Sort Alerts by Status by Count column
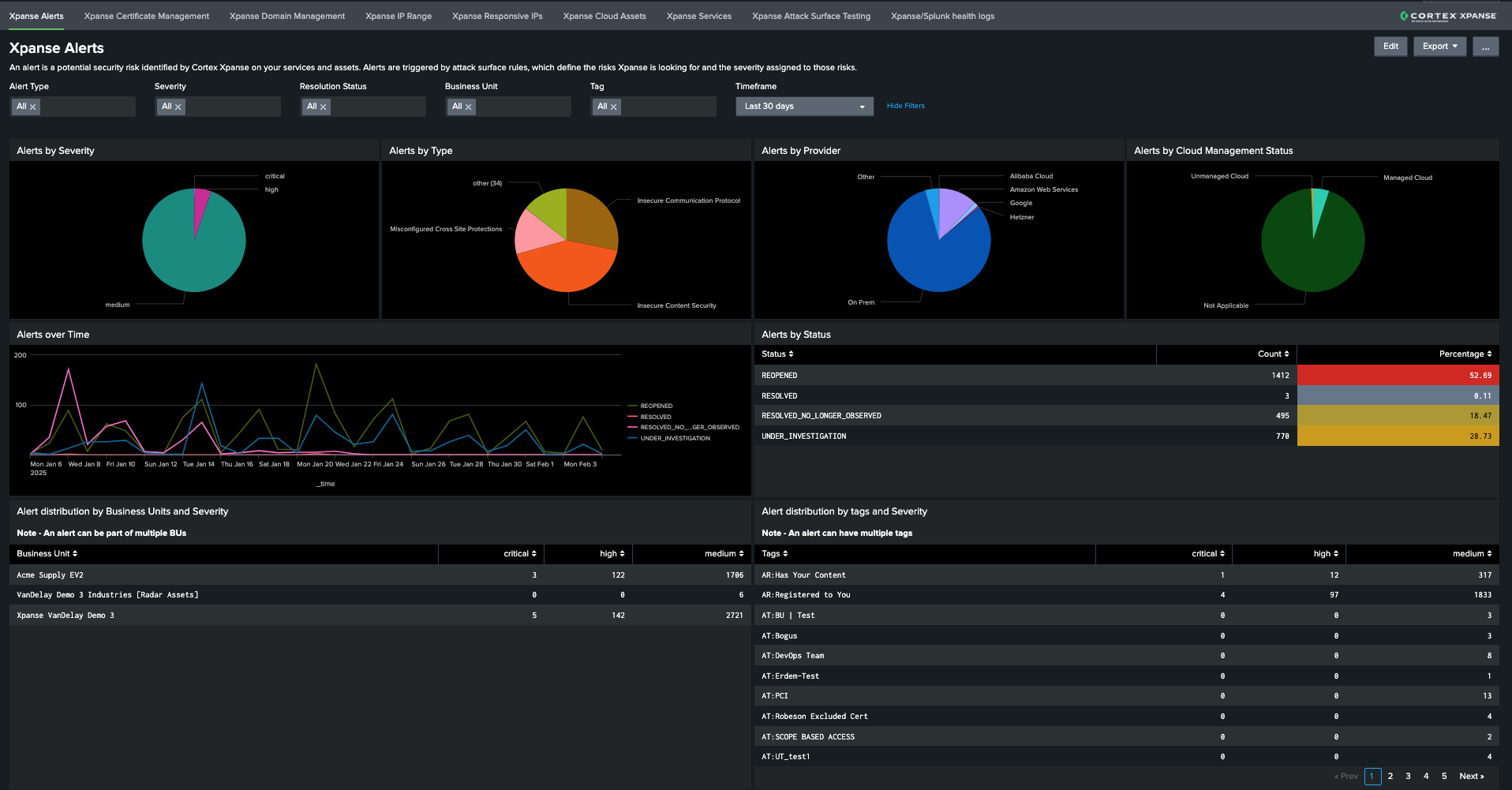This screenshot has height=790, width=1512. pyautogui.click(x=1273, y=354)
